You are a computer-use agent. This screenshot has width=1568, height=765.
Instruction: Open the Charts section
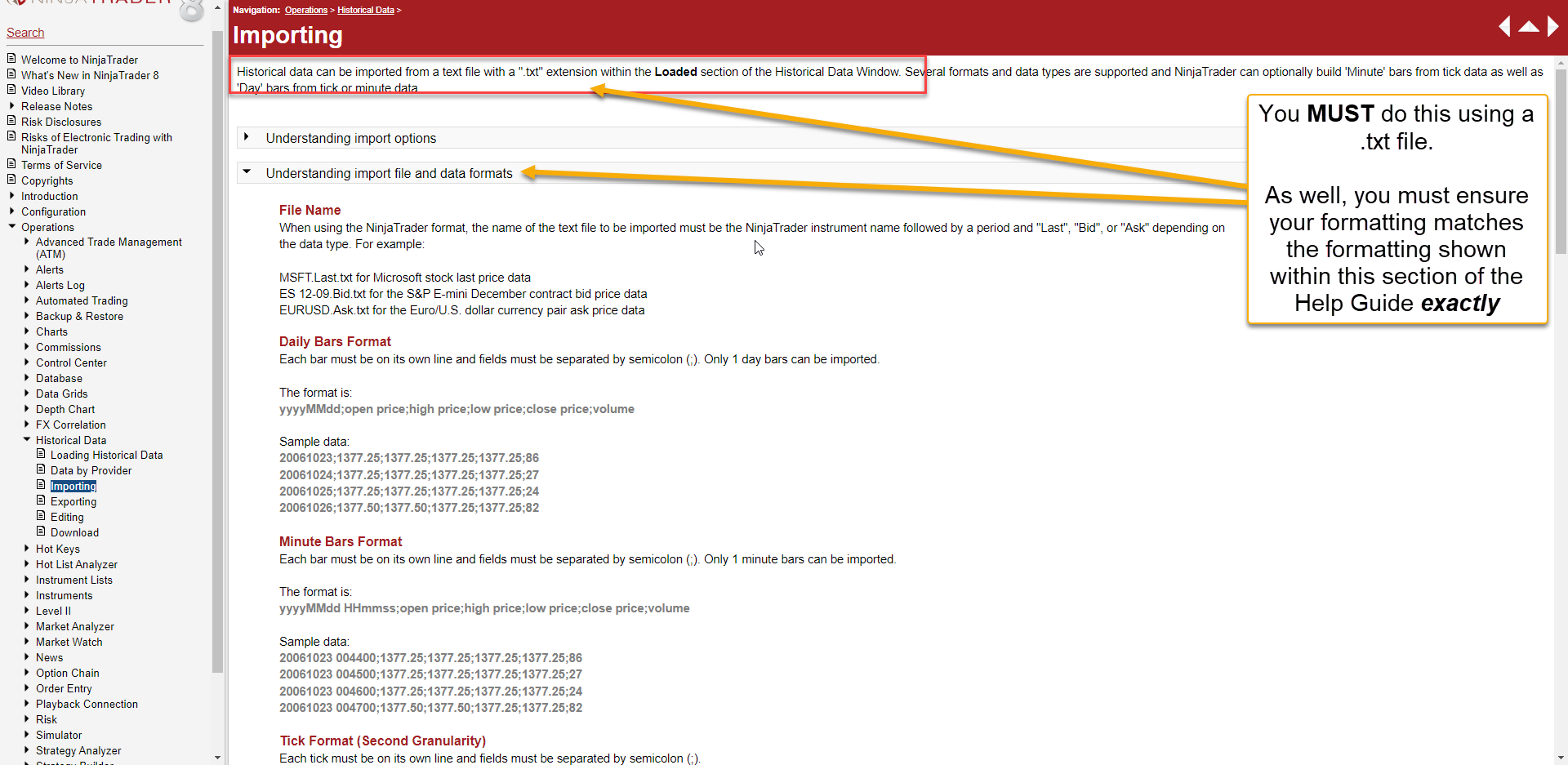click(x=51, y=331)
